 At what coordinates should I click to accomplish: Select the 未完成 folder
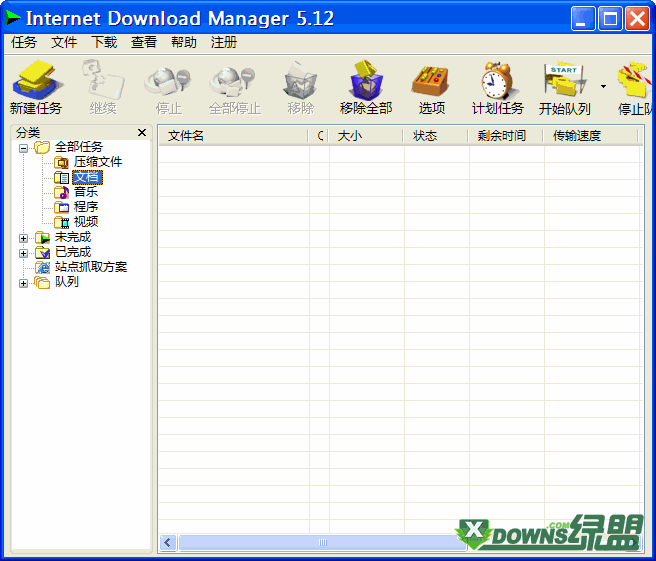tap(73, 237)
